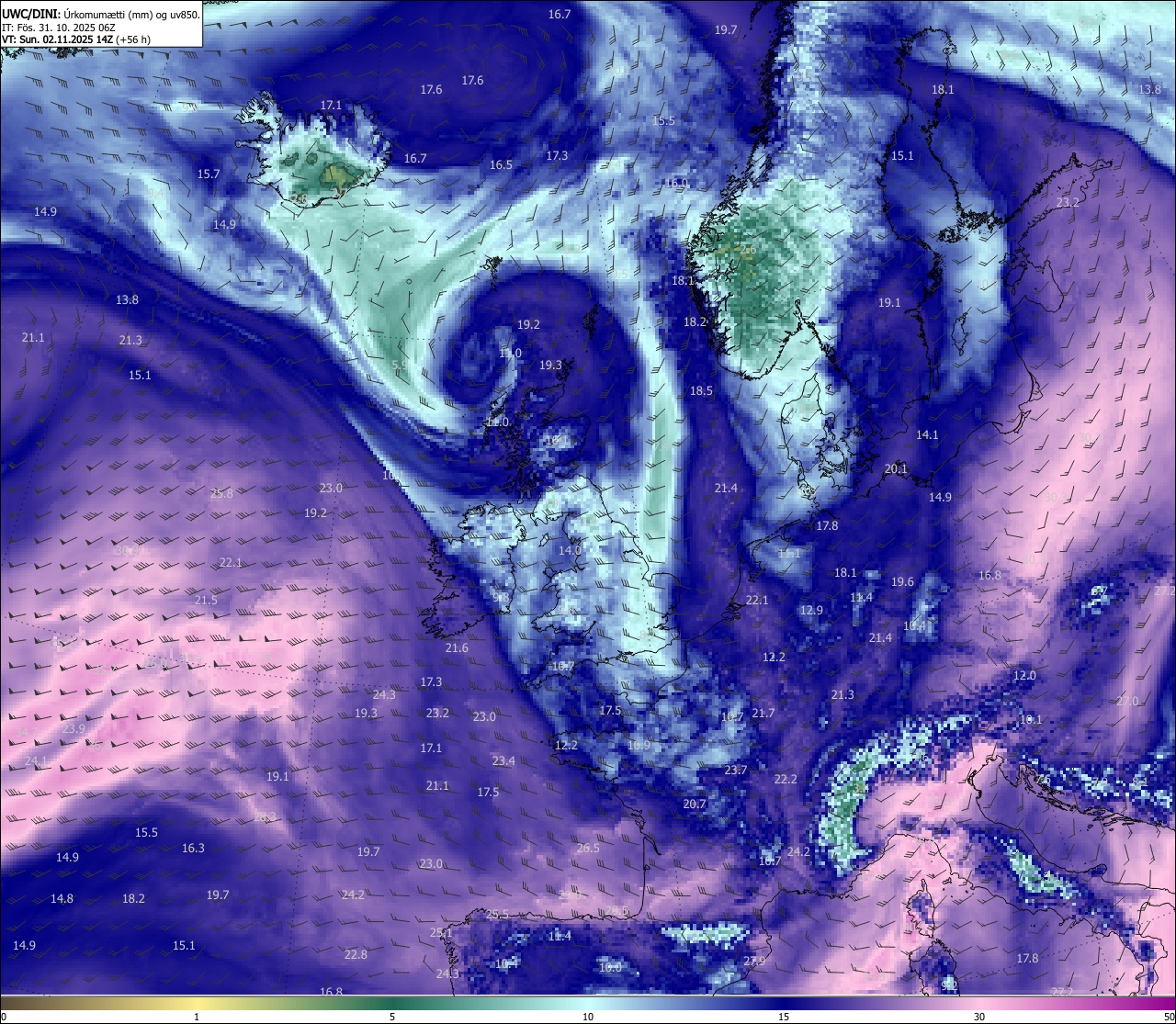Click the map value 27.0
1176x1024 pixels.
[x=1127, y=702]
